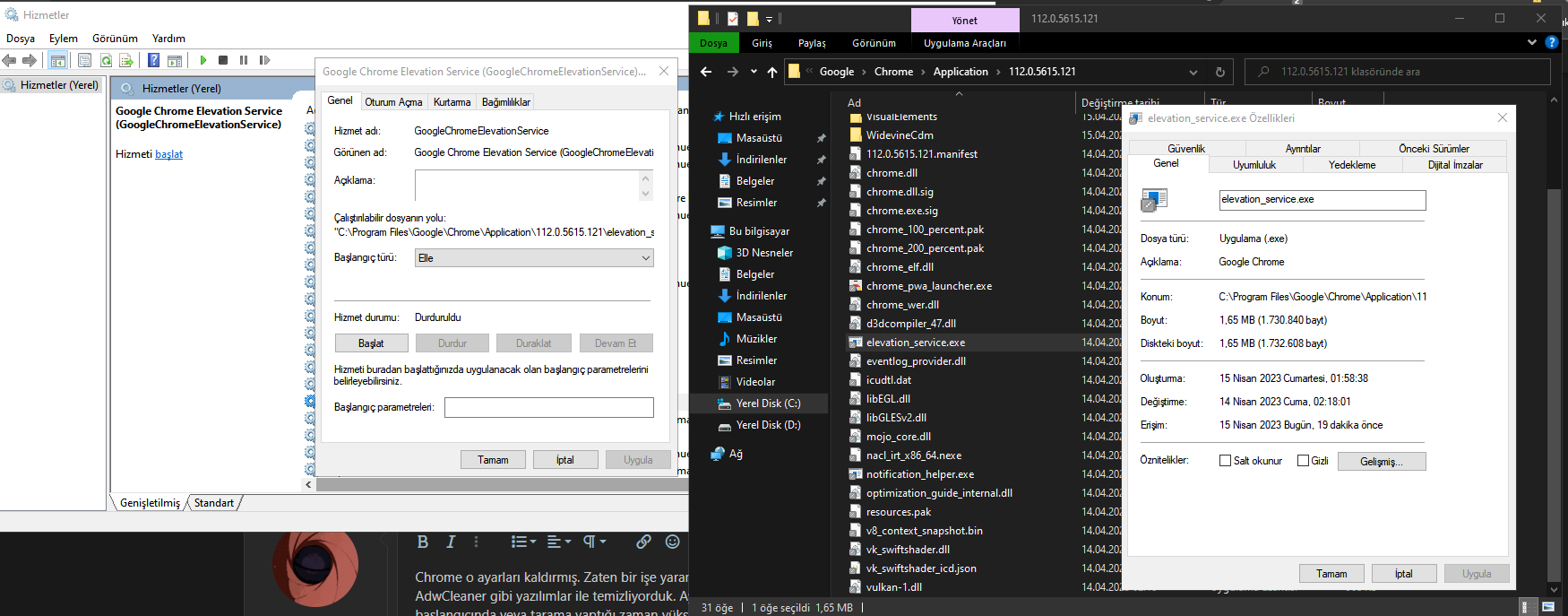Click the large icons view button in Explorer status bar
Image resolution: width=1568 pixels, height=616 pixels.
1548,607
